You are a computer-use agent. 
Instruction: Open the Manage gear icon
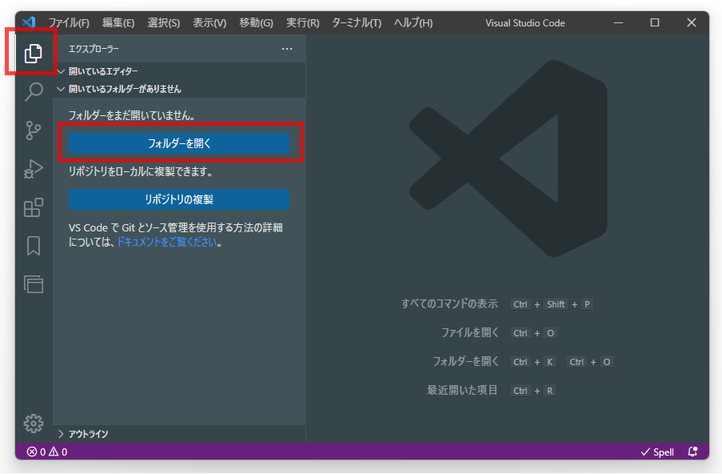click(x=34, y=423)
